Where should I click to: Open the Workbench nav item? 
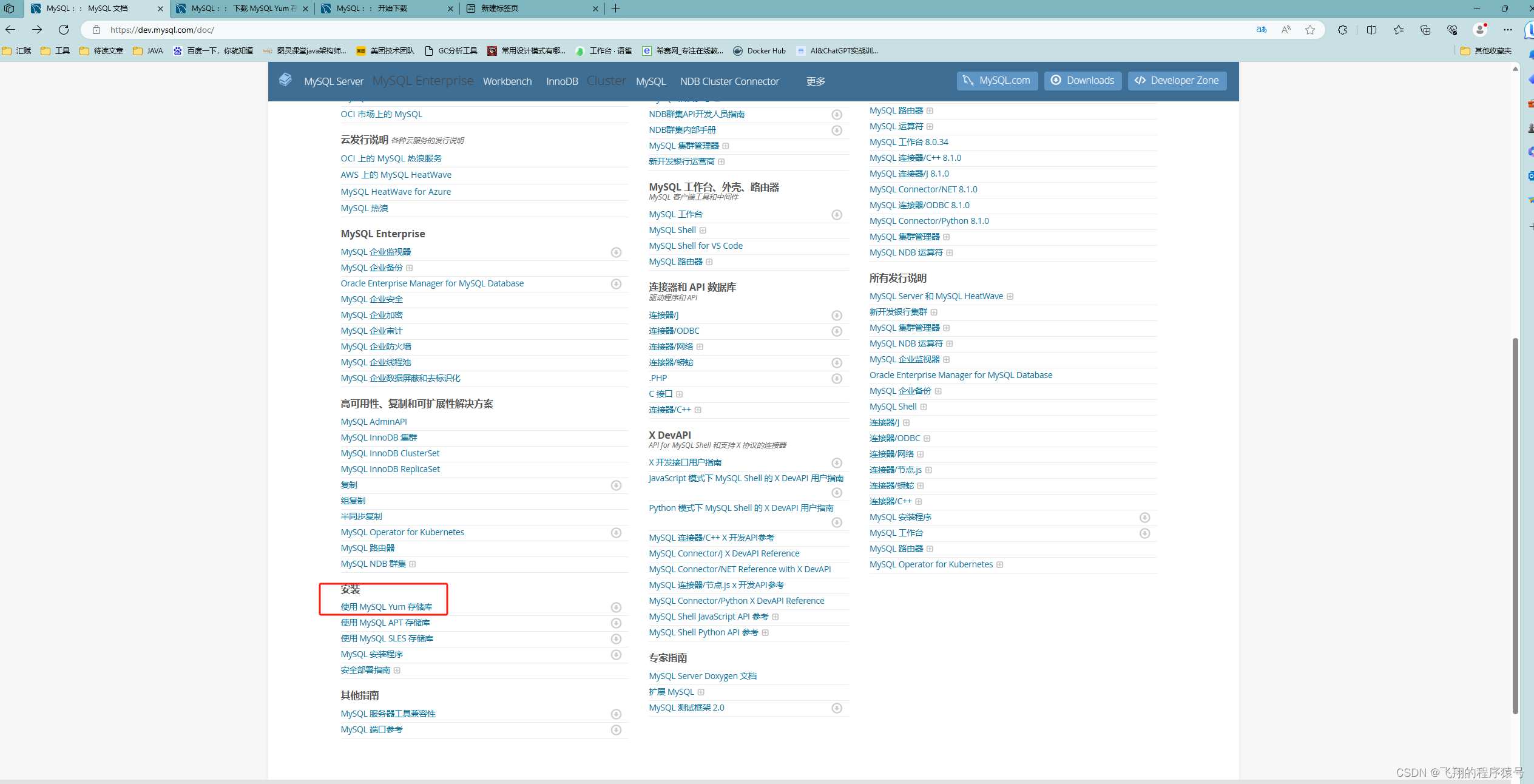tap(507, 81)
